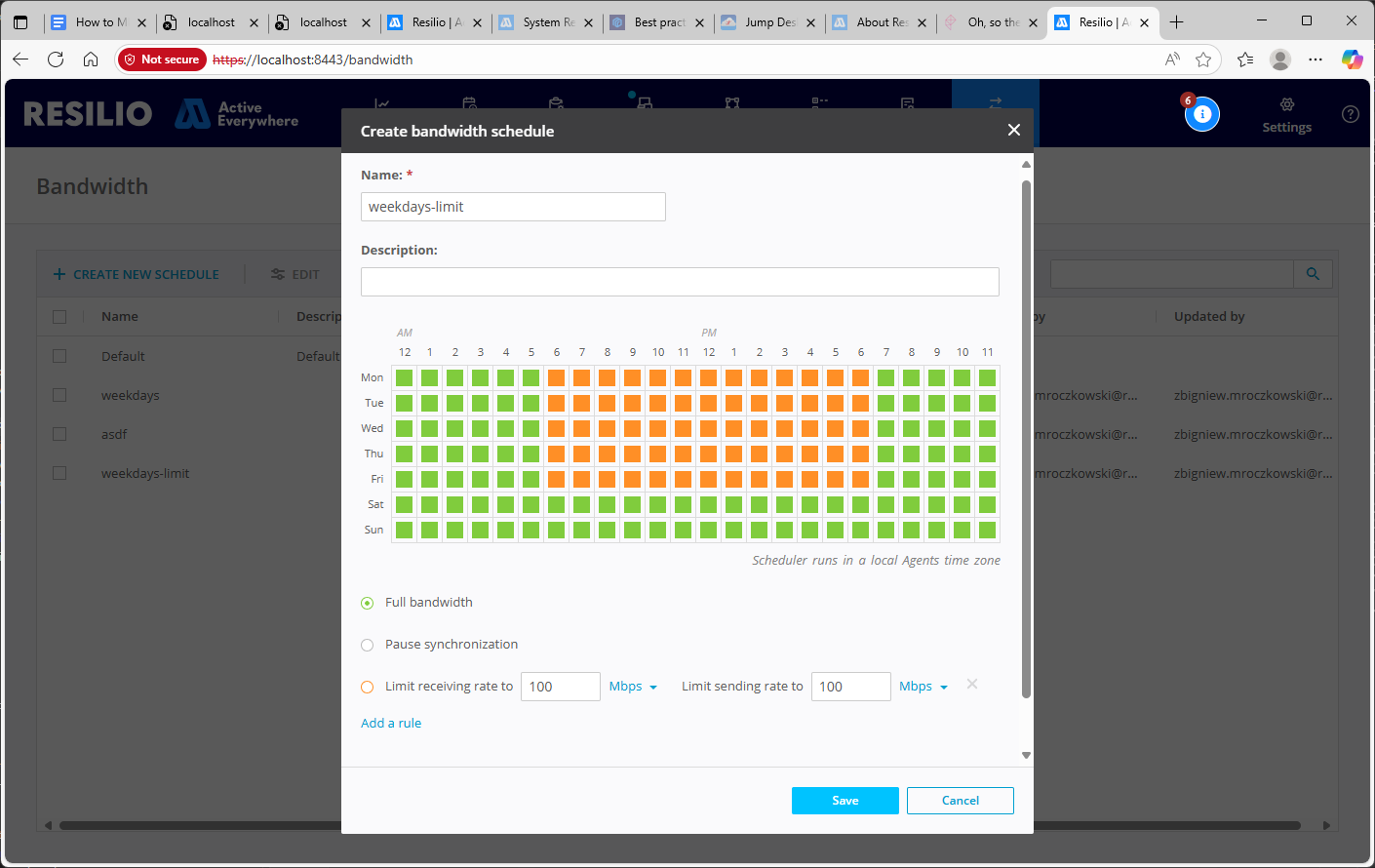Select the Limit receiving rate radio button
The image size is (1375, 868).
coord(368,687)
